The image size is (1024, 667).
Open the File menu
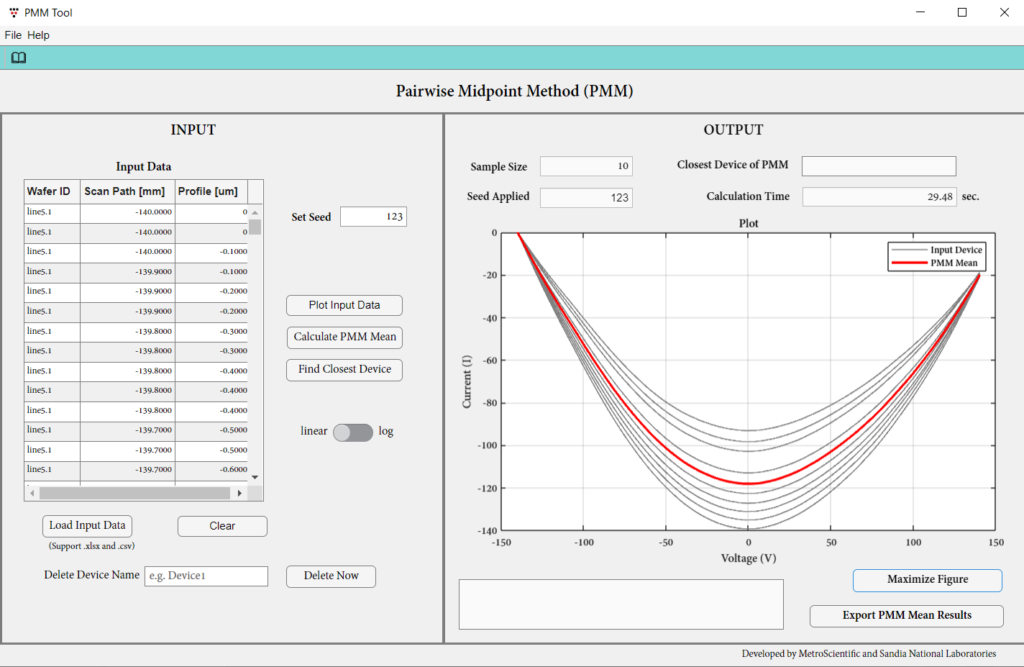click(x=13, y=35)
